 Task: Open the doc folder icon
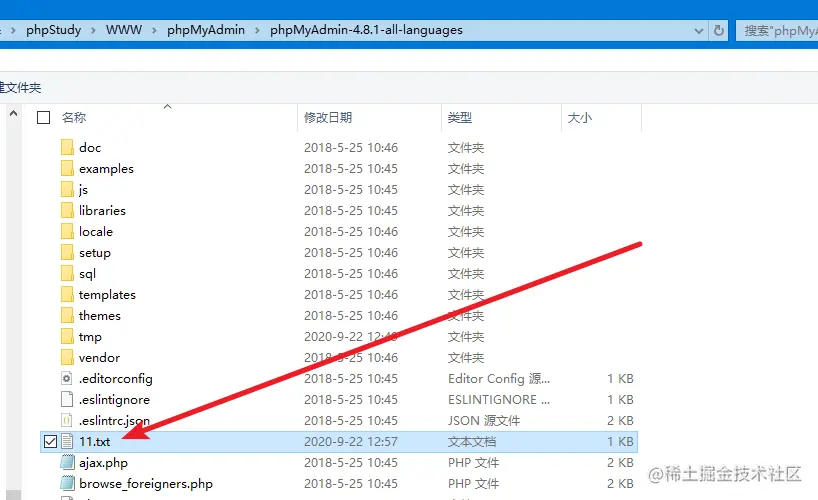[67, 147]
